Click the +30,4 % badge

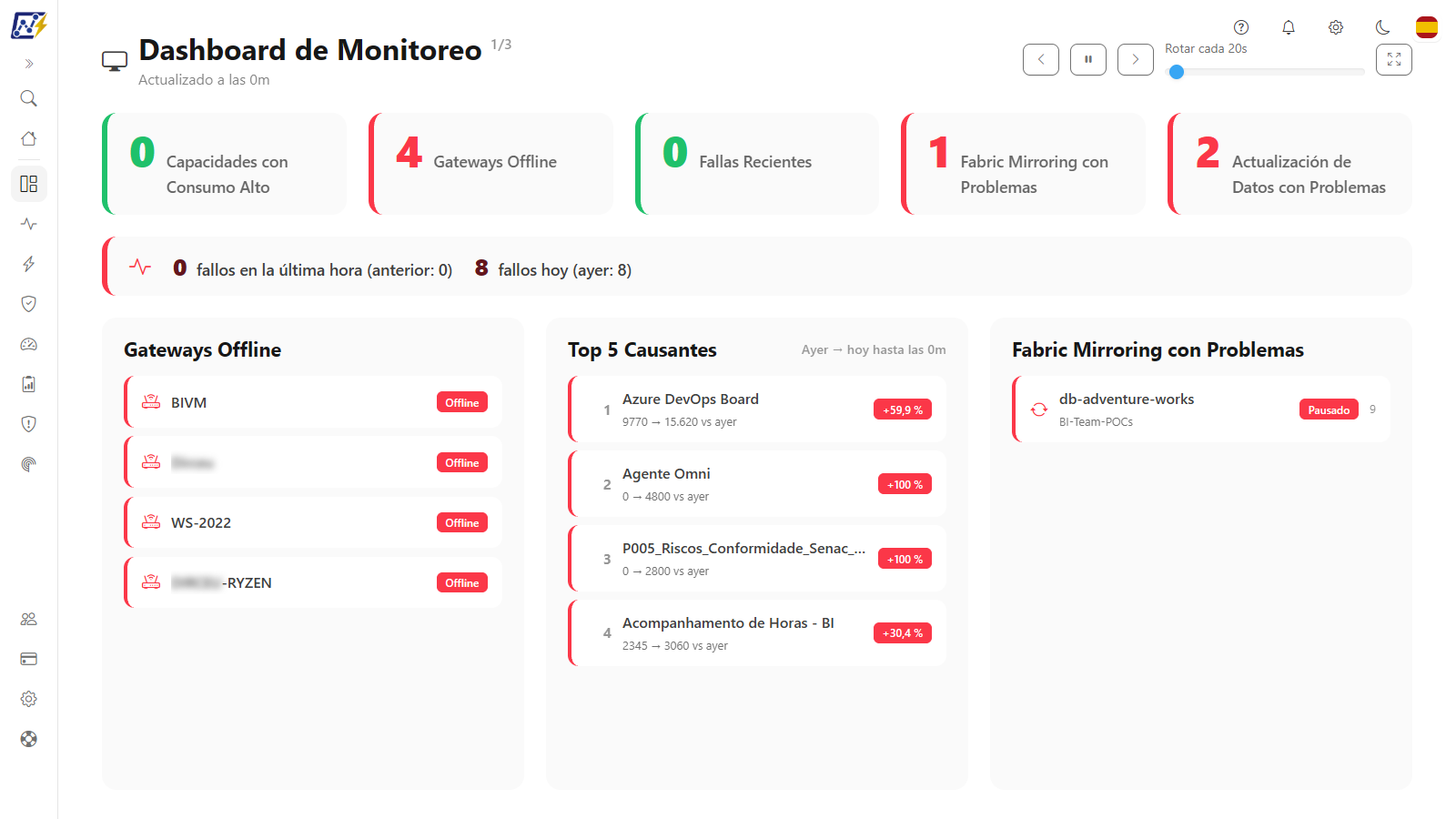click(x=903, y=633)
